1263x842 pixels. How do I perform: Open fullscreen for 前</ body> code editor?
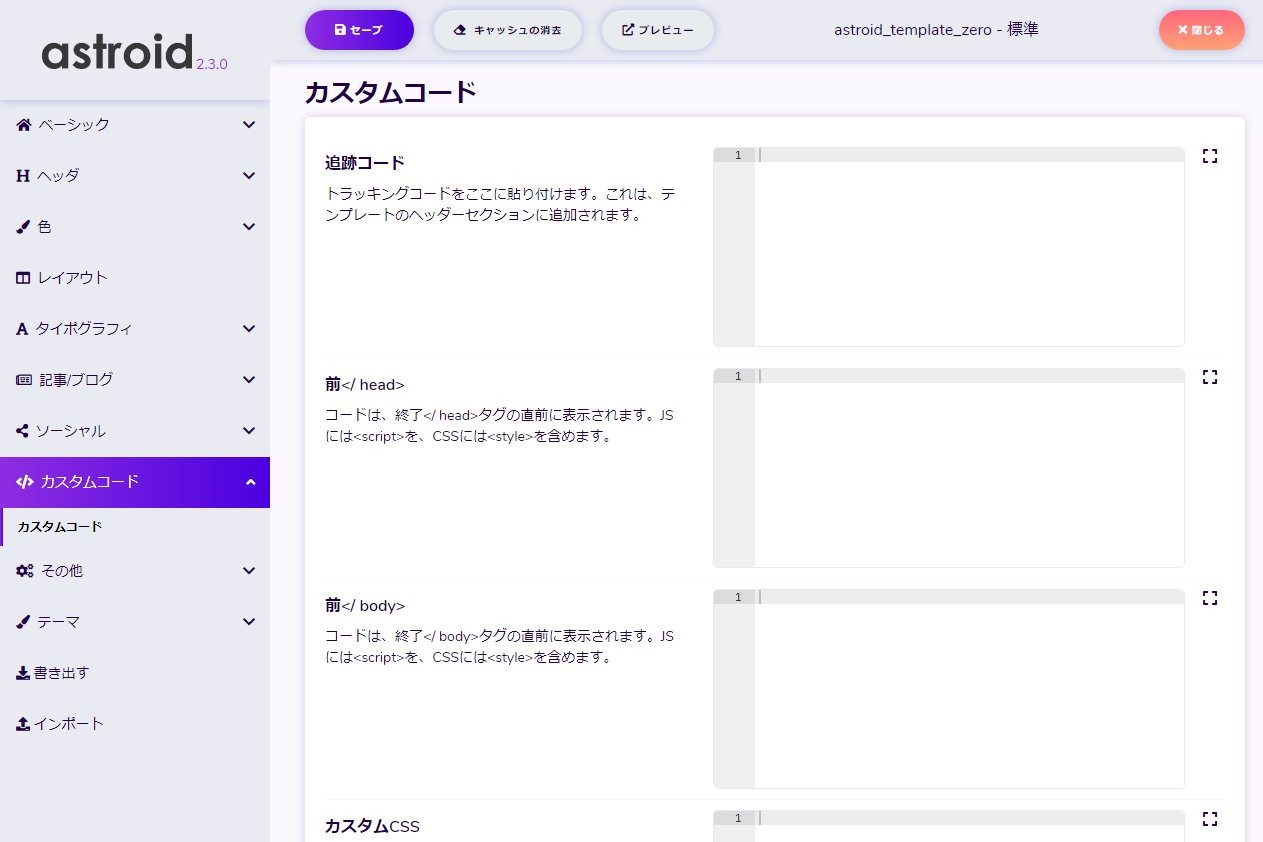pos(1210,598)
